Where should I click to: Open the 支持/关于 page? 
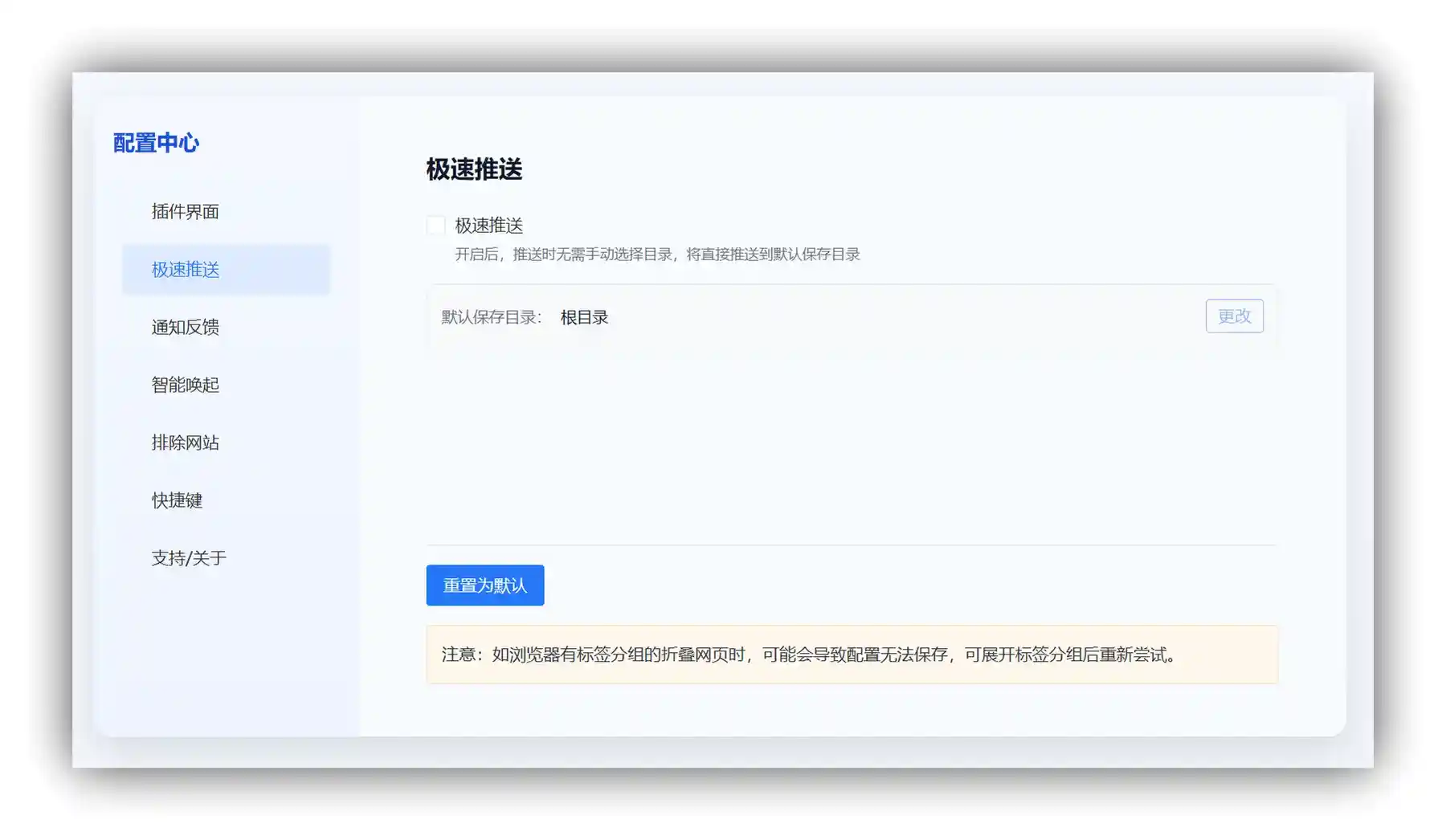tap(188, 558)
